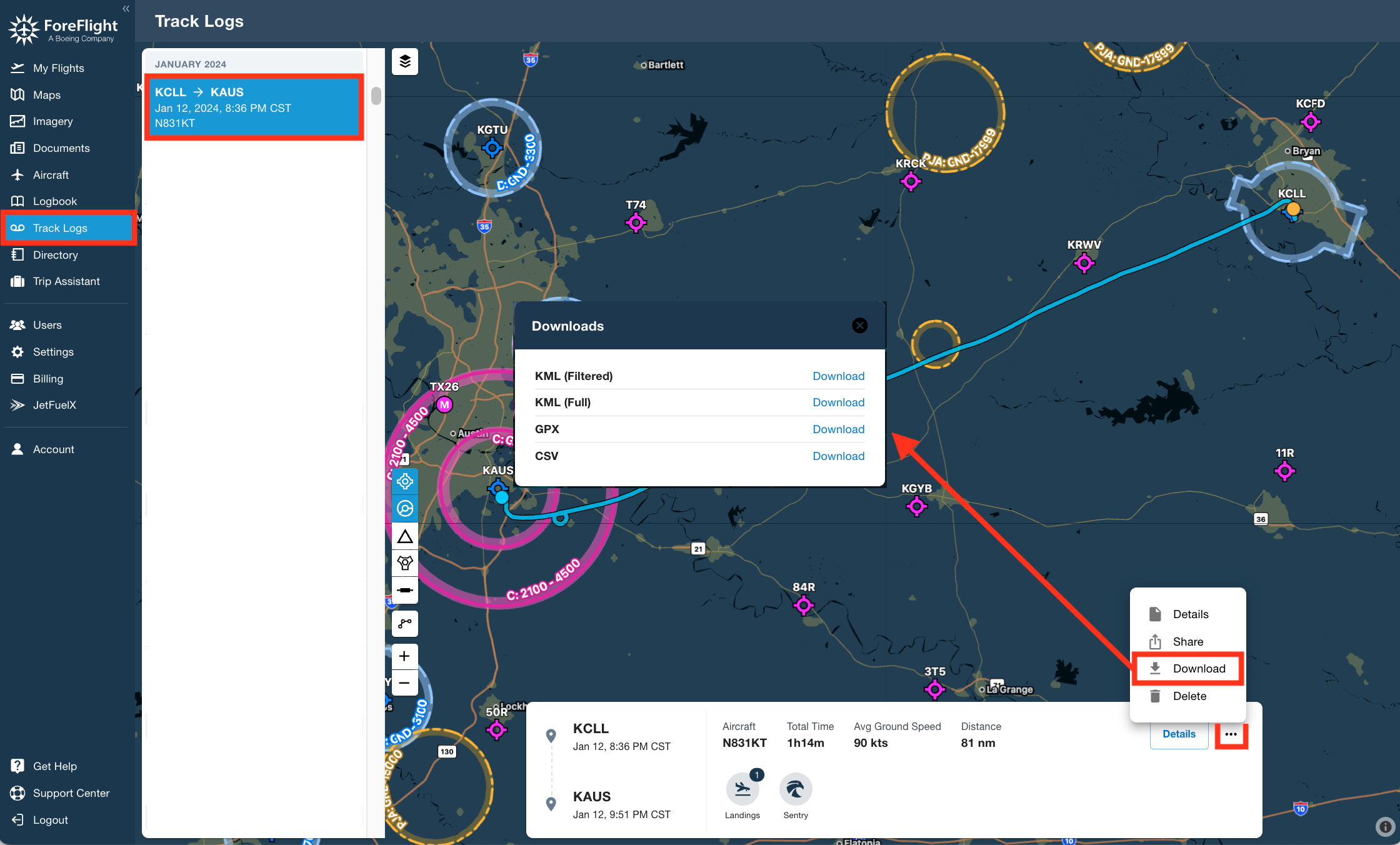Click the KCLL departure track point
1400x845 pixels.
[x=1293, y=209]
